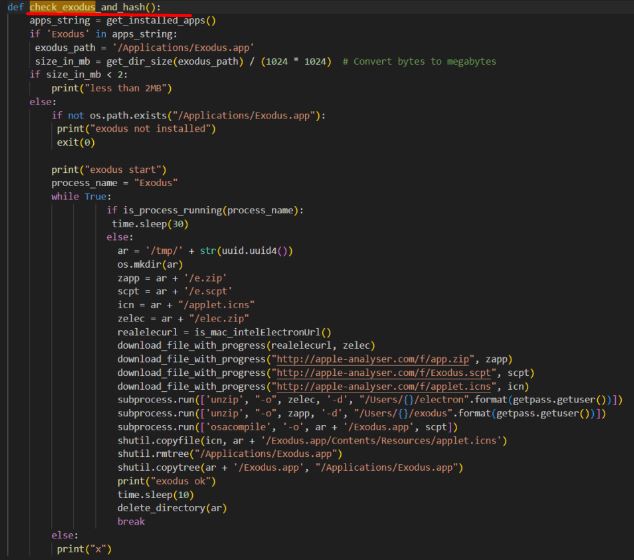Click the time.sleep(10) line

click(x=156, y=494)
